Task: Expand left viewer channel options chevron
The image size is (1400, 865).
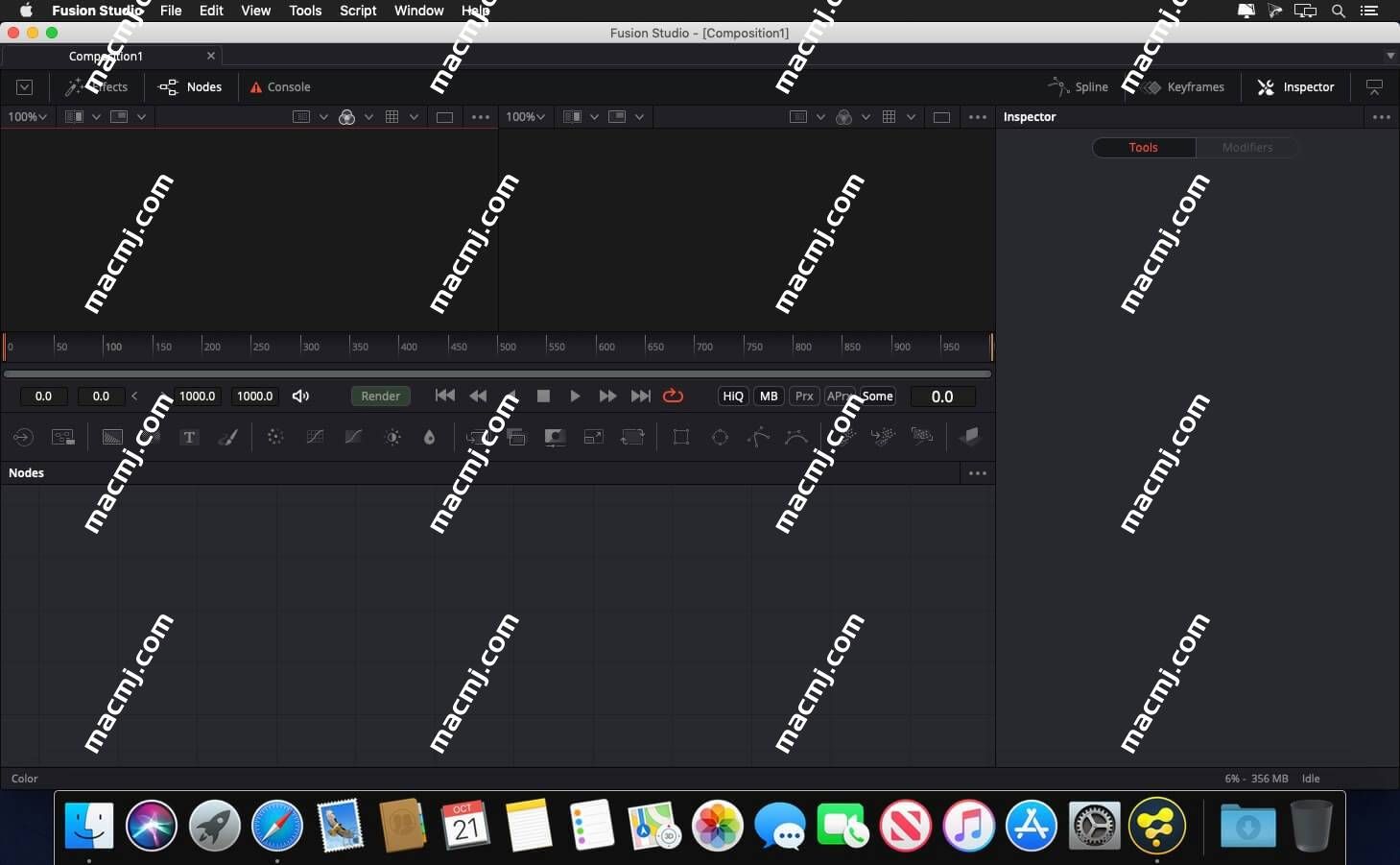Action: coord(368,117)
